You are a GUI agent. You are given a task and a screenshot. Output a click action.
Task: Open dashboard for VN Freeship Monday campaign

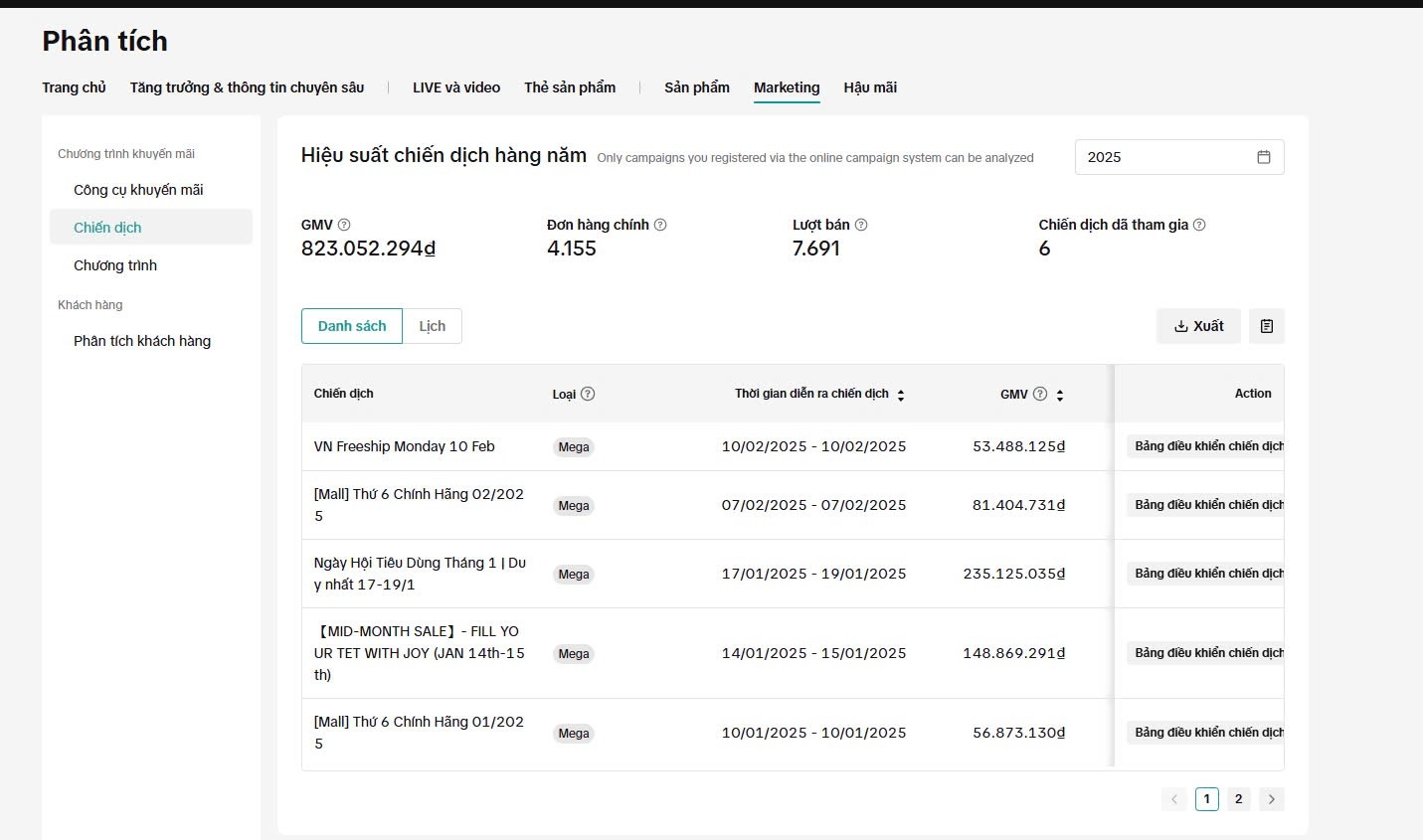(1207, 446)
